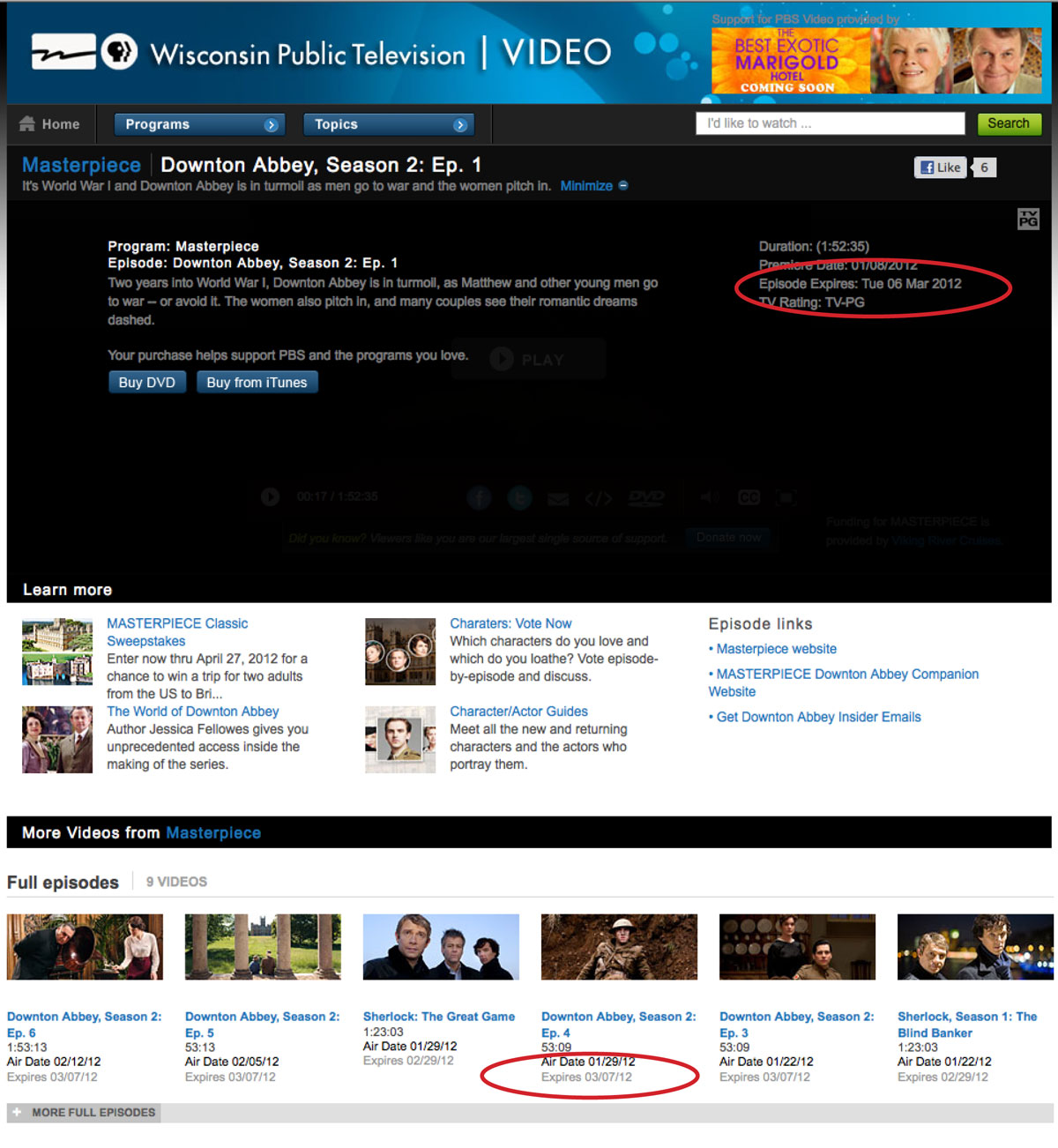Click the Buy from iTunes button

pyautogui.click(x=257, y=383)
